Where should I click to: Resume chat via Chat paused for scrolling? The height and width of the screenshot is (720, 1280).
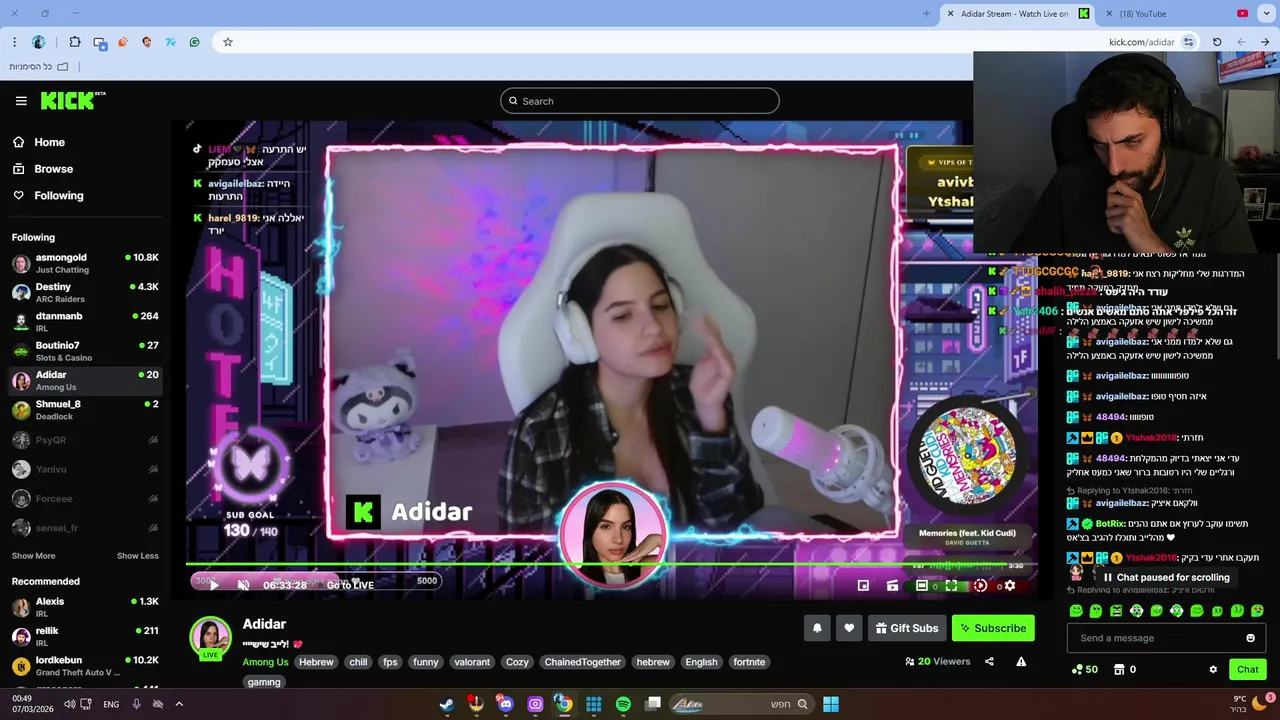click(x=1165, y=577)
